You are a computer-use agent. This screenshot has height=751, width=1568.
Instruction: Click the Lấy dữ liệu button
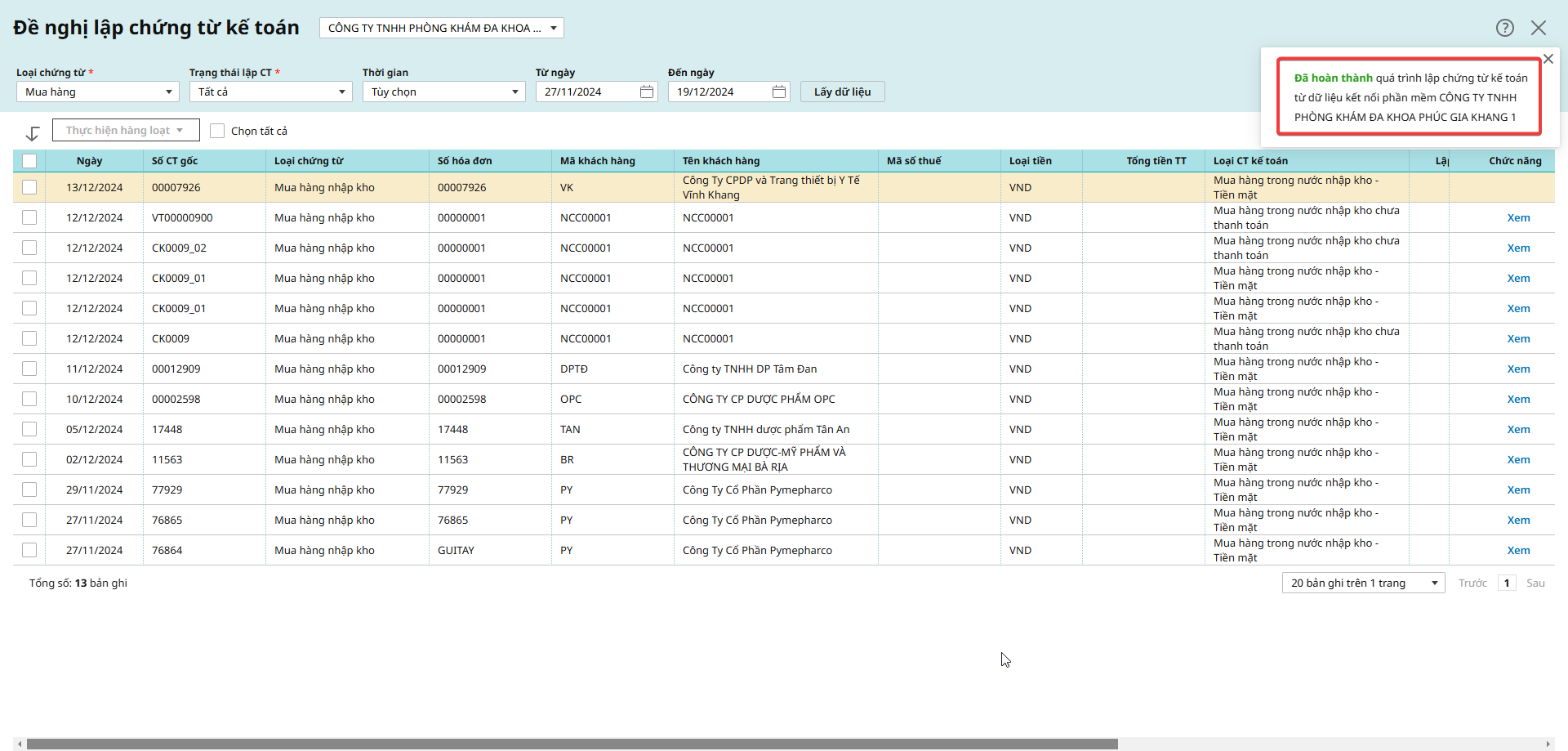pyautogui.click(x=843, y=92)
